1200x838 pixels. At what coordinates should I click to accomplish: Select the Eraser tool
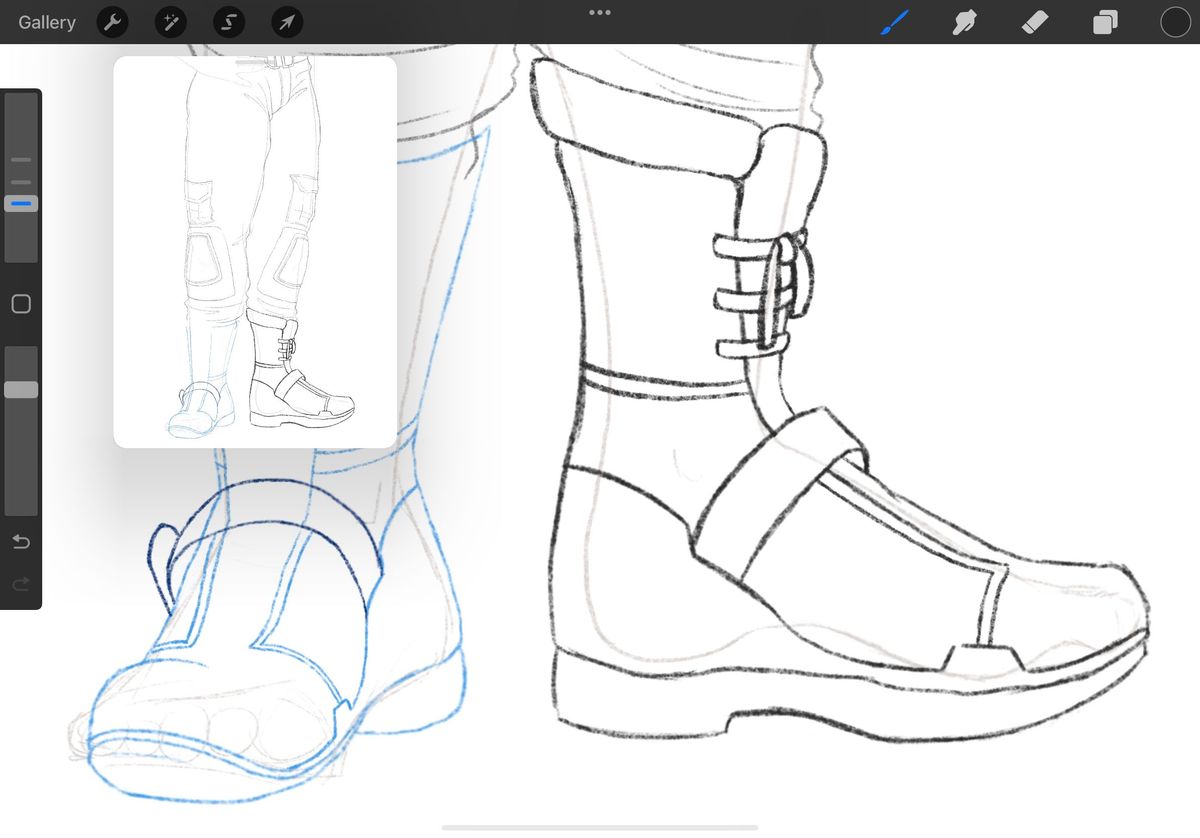coord(1035,22)
